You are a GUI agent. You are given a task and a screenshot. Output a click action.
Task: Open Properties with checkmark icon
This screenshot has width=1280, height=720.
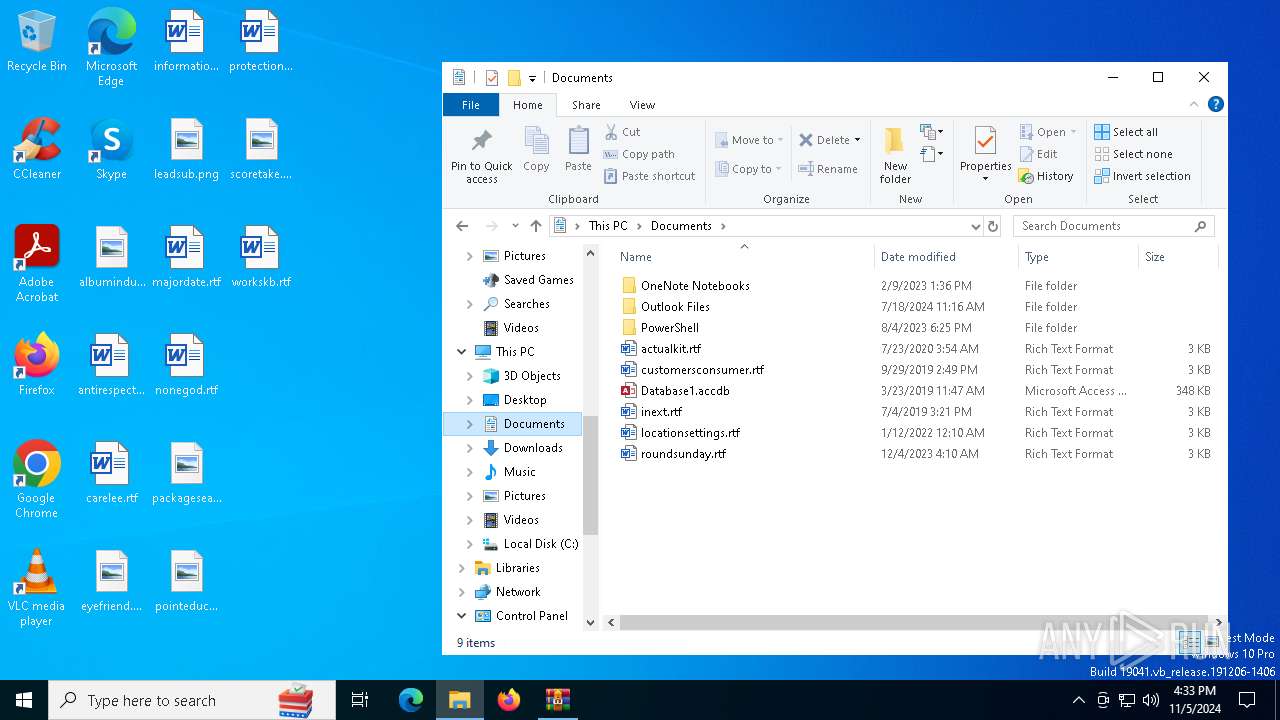[x=985, y=153]
